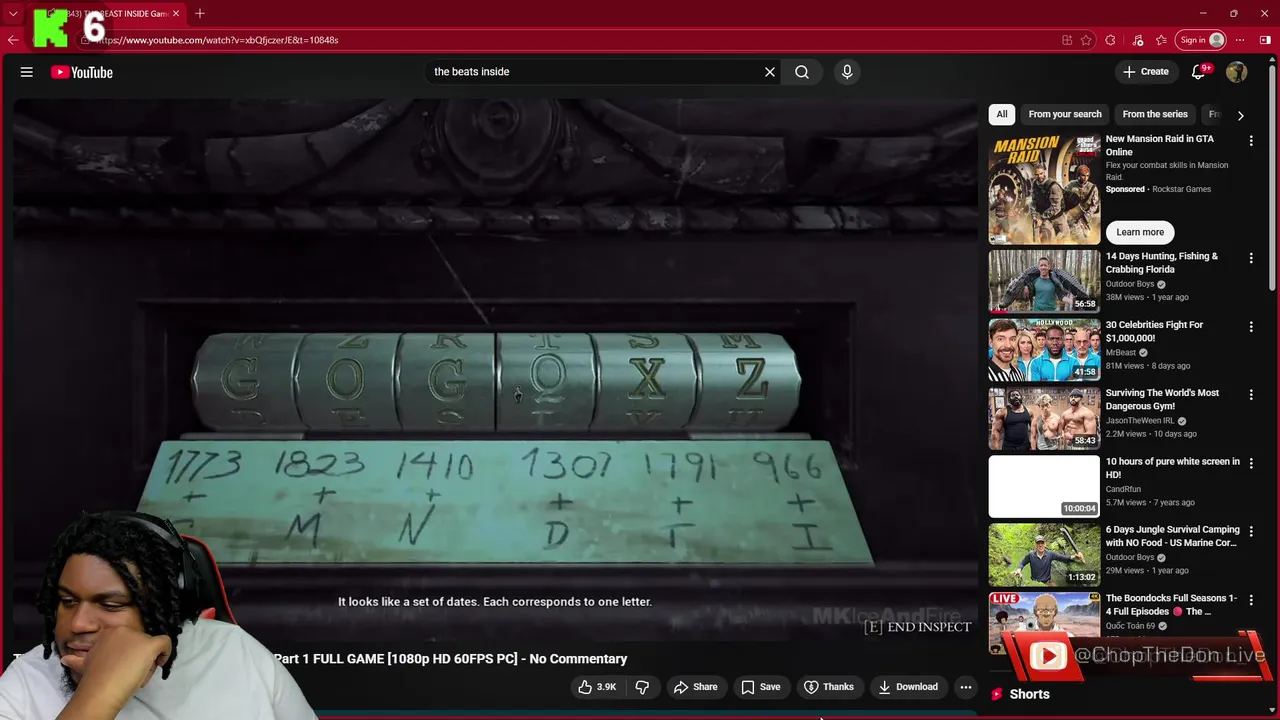
Task: Click the Boondocks Full Seasons title
Action: point(1171,605)
